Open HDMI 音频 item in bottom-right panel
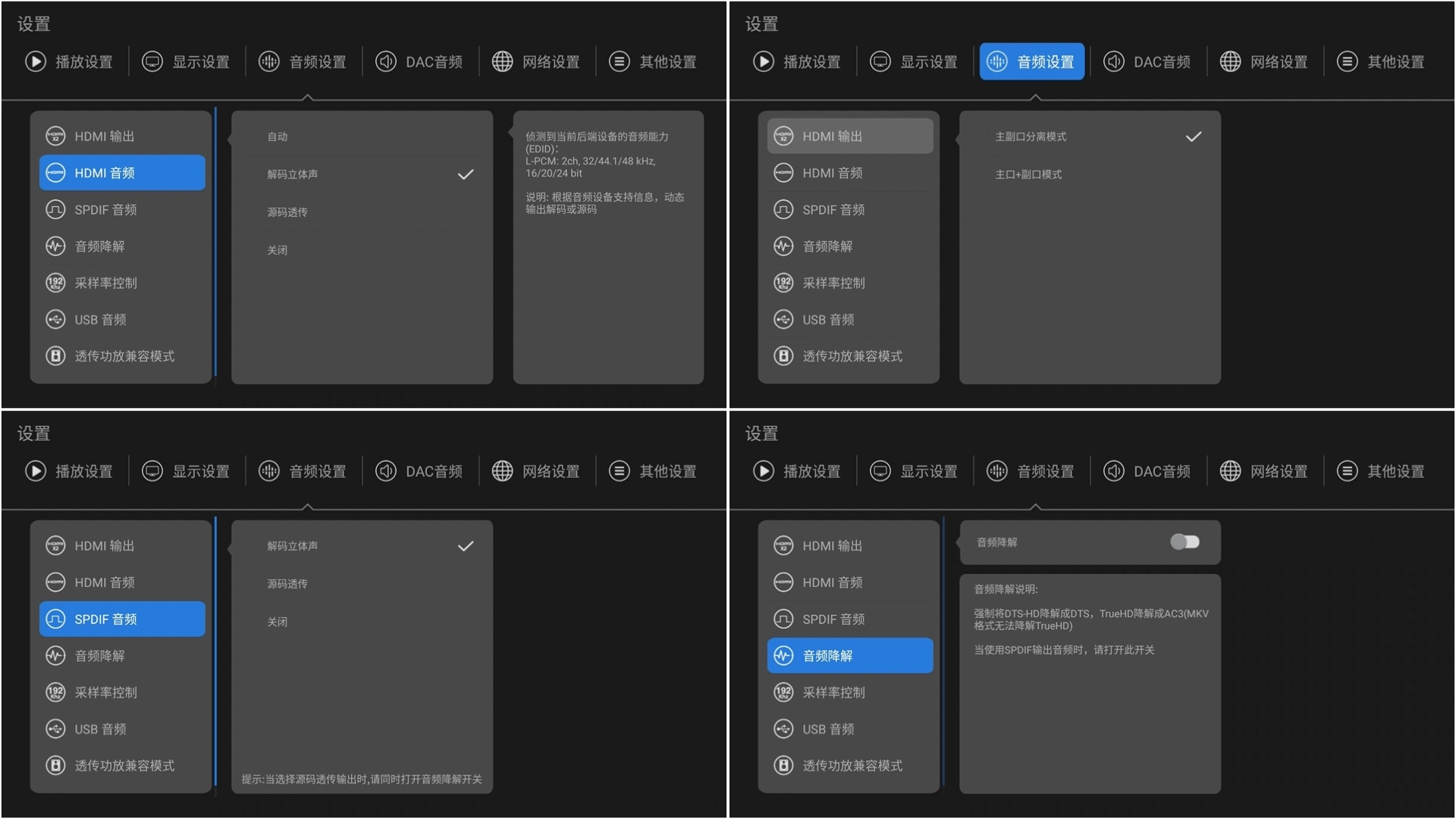1456x819 pixels. (850, 582)
